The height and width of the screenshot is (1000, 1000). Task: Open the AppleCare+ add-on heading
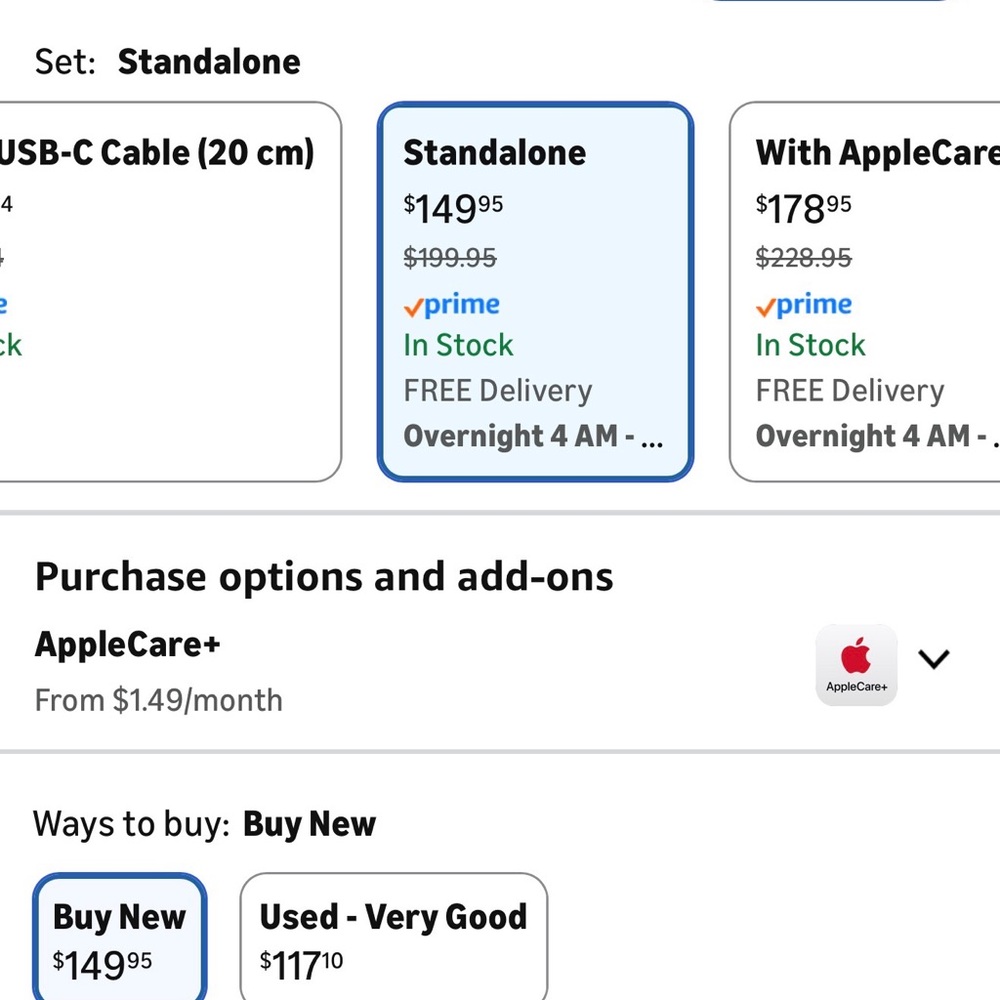click(x=128, y=644)
